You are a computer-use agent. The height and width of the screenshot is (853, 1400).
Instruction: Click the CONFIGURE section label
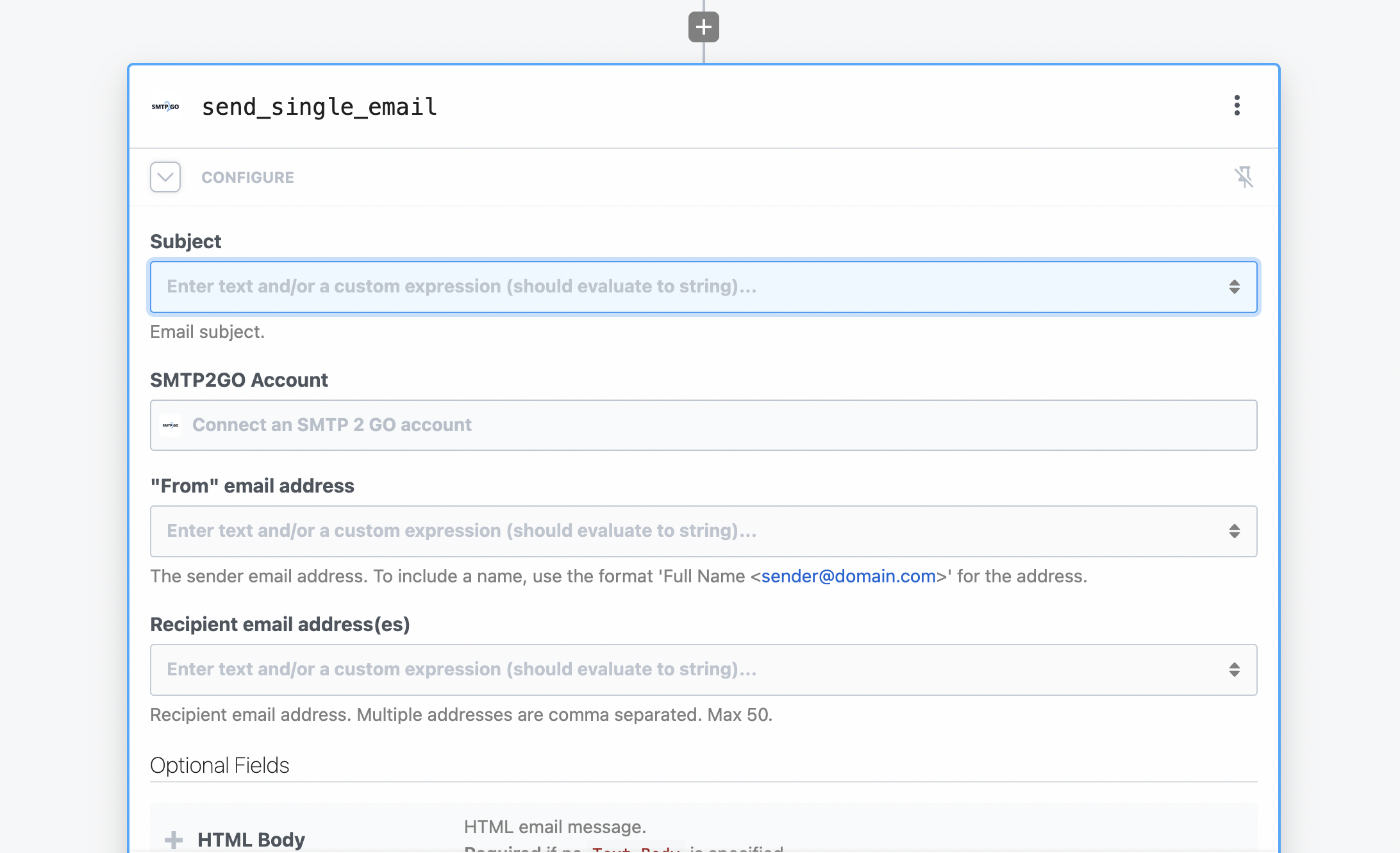coord(247,178)
